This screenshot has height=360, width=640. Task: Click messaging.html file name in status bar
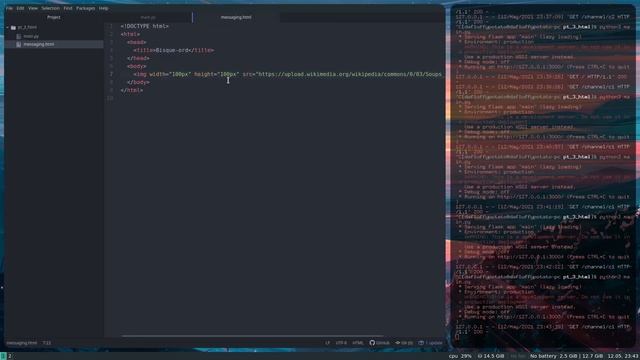[x=22, y=343]
